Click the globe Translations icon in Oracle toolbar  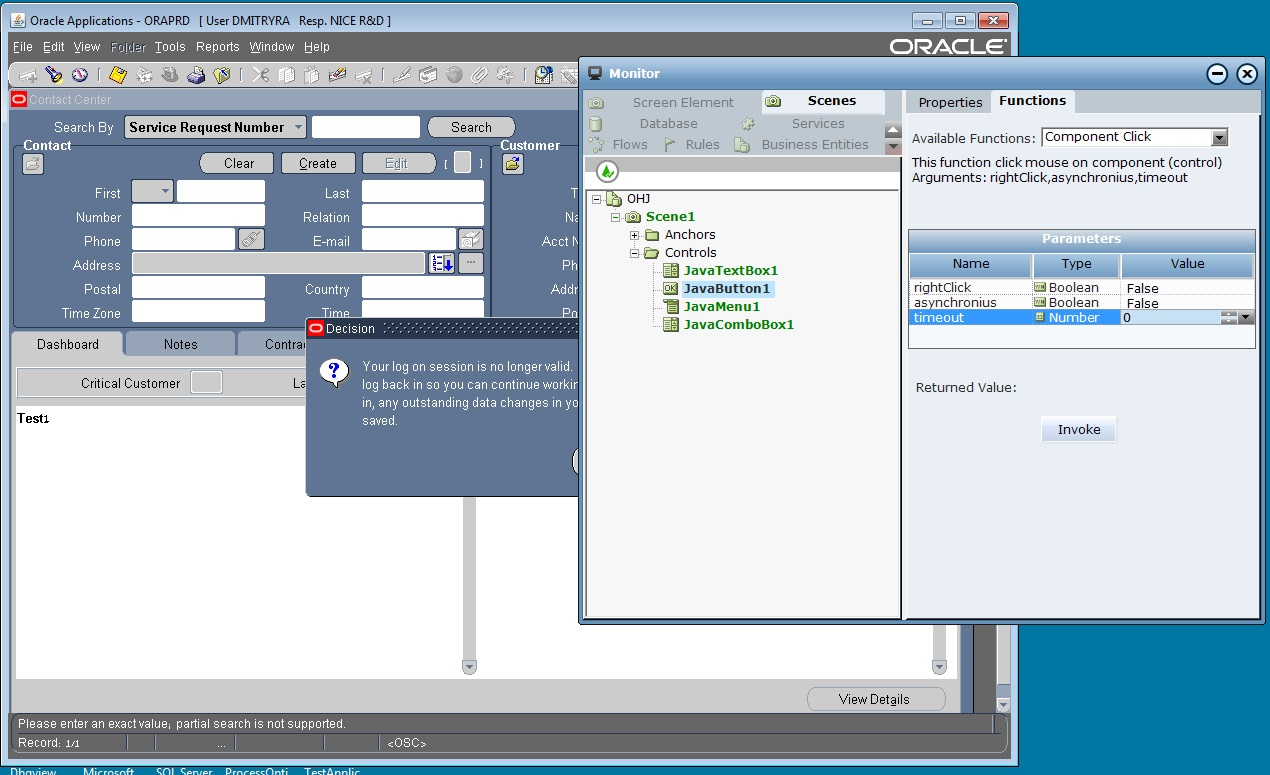point(453,75)
